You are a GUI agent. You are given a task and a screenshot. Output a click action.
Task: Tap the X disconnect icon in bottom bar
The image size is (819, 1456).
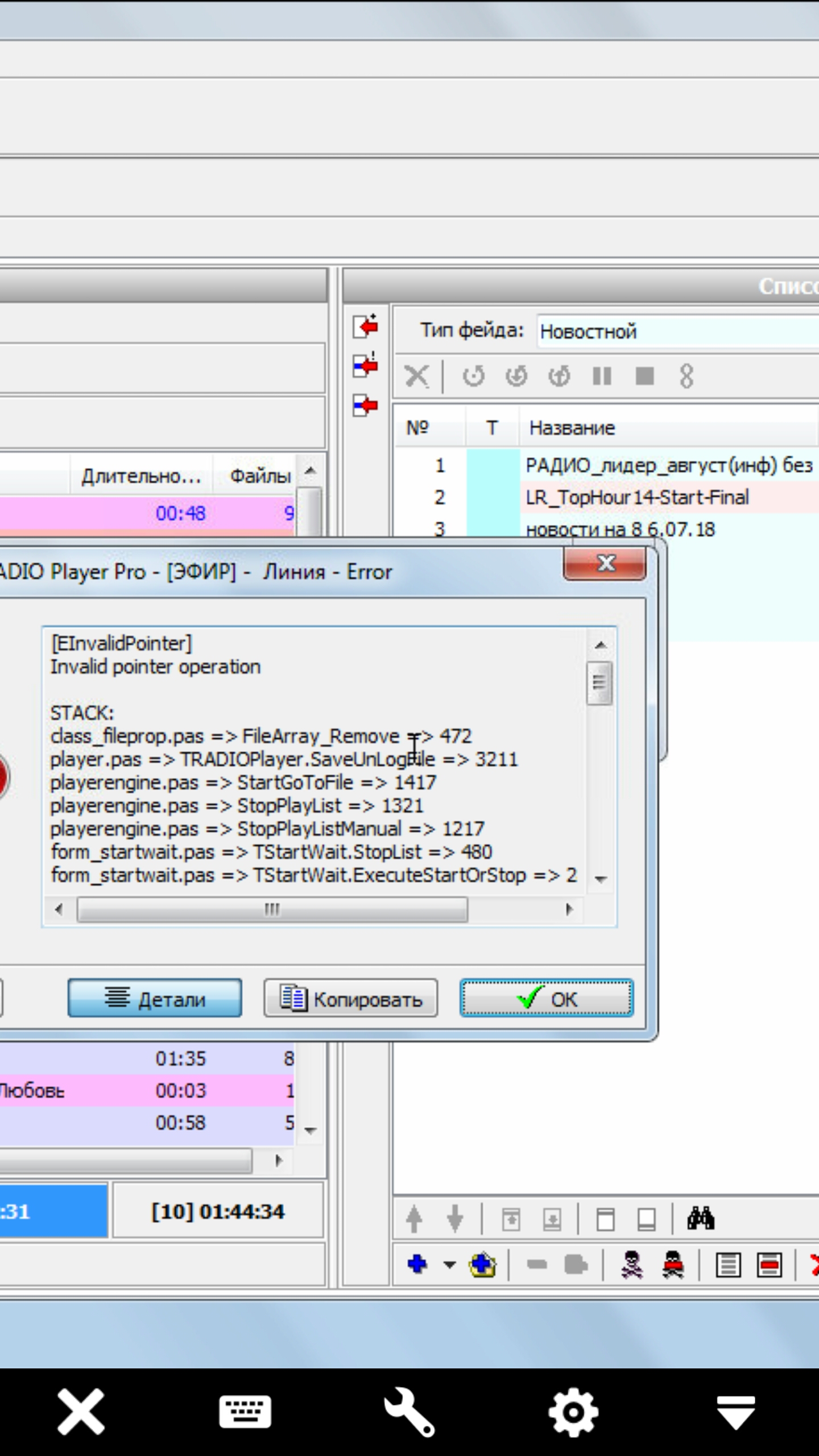tap(81, 1410)
